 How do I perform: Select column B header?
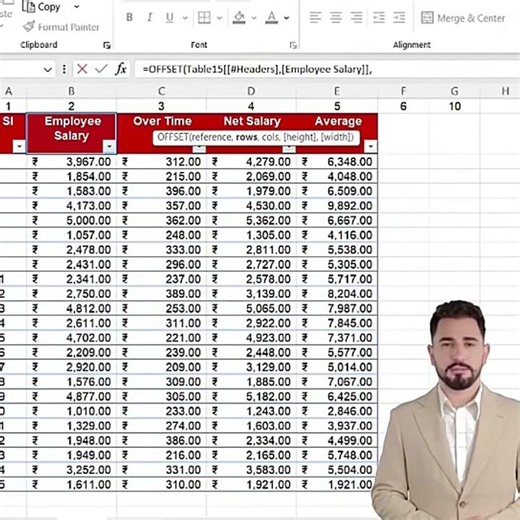pyautogui.click(x=71, y=91)
